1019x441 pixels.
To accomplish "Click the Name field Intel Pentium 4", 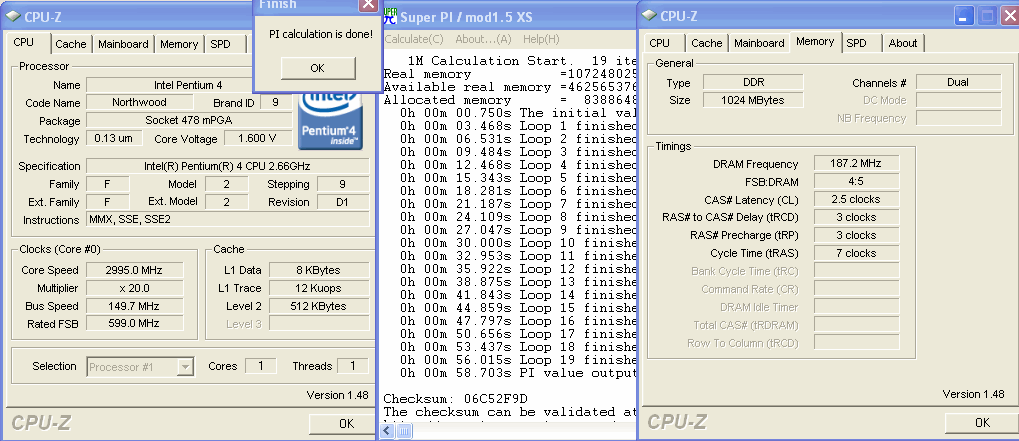I will (188, 85).
